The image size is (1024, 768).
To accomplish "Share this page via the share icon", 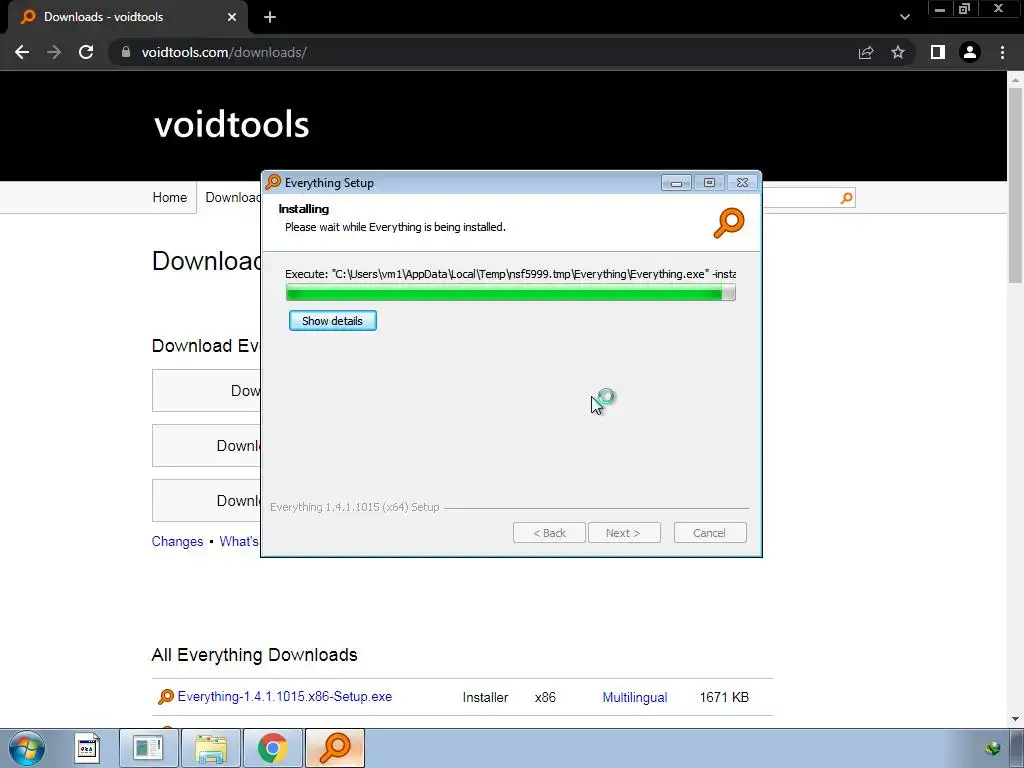I will [866, 52].
